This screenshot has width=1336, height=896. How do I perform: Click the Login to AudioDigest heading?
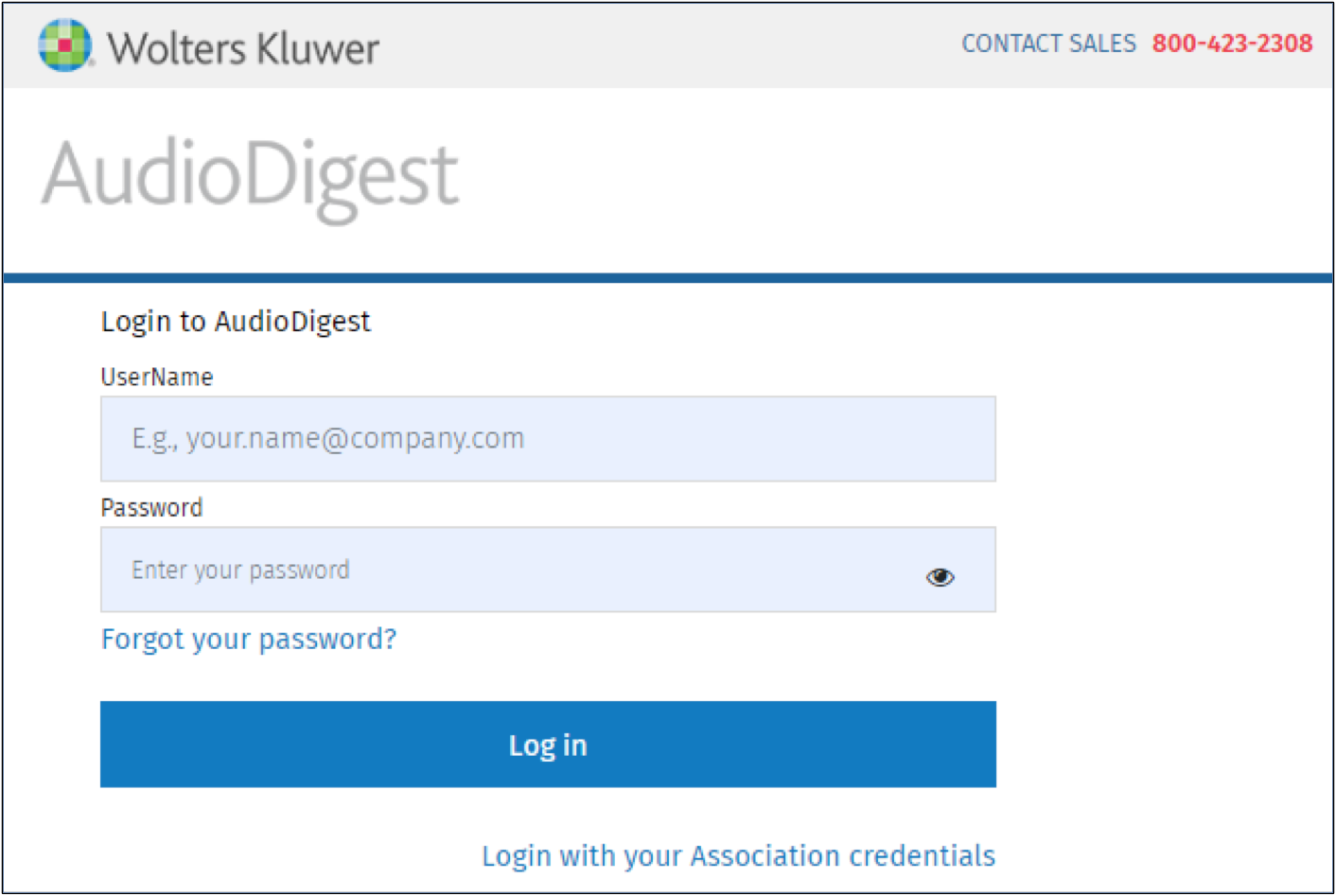click(x=236, y=322)
